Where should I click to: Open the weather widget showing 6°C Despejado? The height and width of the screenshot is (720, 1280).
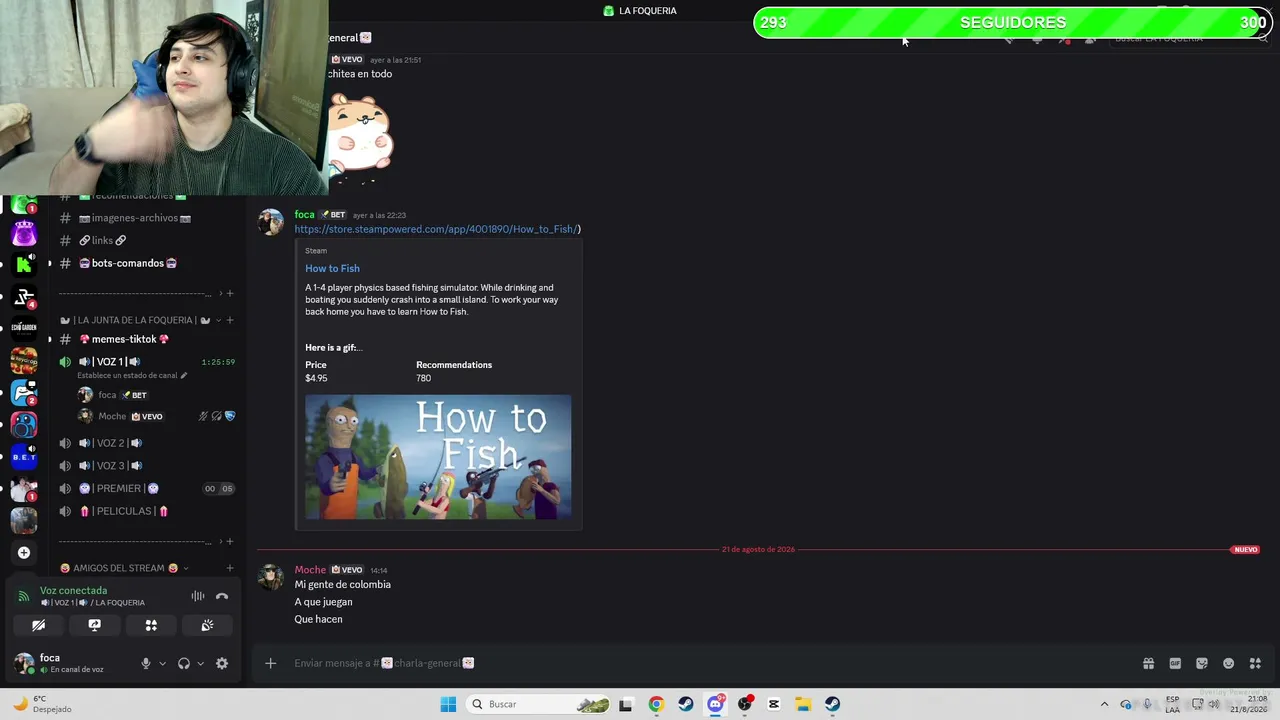pyautogui.click(x=42, y=704)
